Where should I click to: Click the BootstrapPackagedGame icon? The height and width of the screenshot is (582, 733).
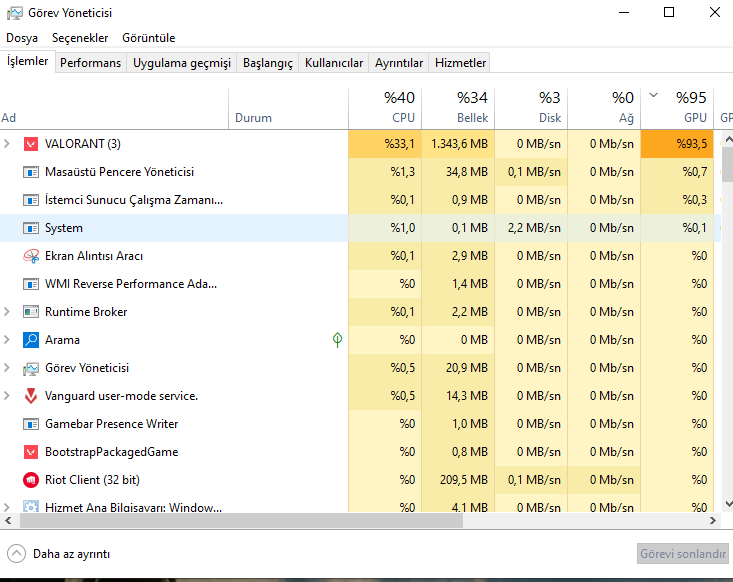pos(31,452)
